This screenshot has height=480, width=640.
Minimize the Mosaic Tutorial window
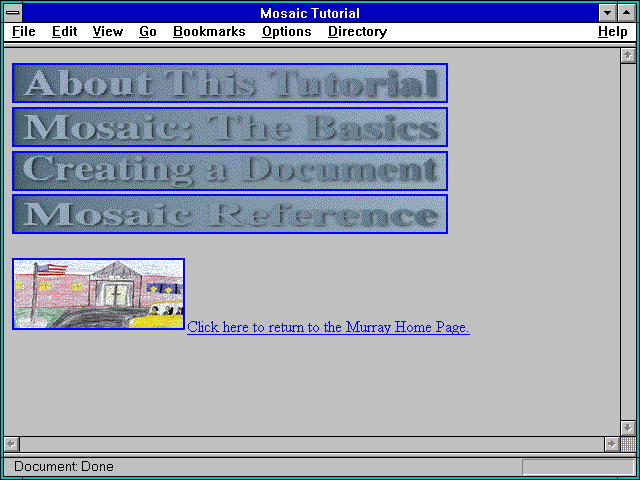tap(607, 13)
